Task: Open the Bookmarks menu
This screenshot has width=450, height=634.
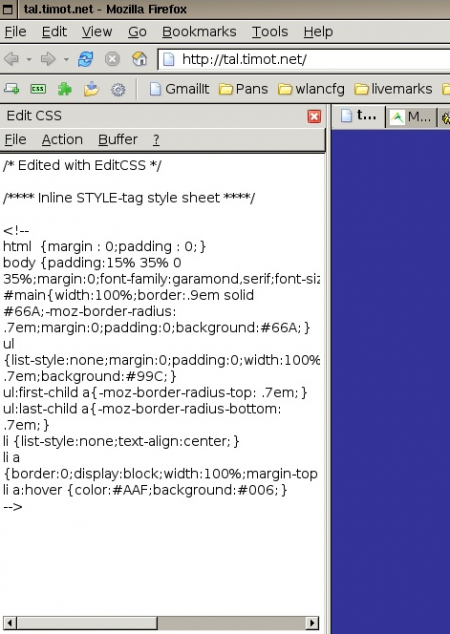Action: click(199, 32)
